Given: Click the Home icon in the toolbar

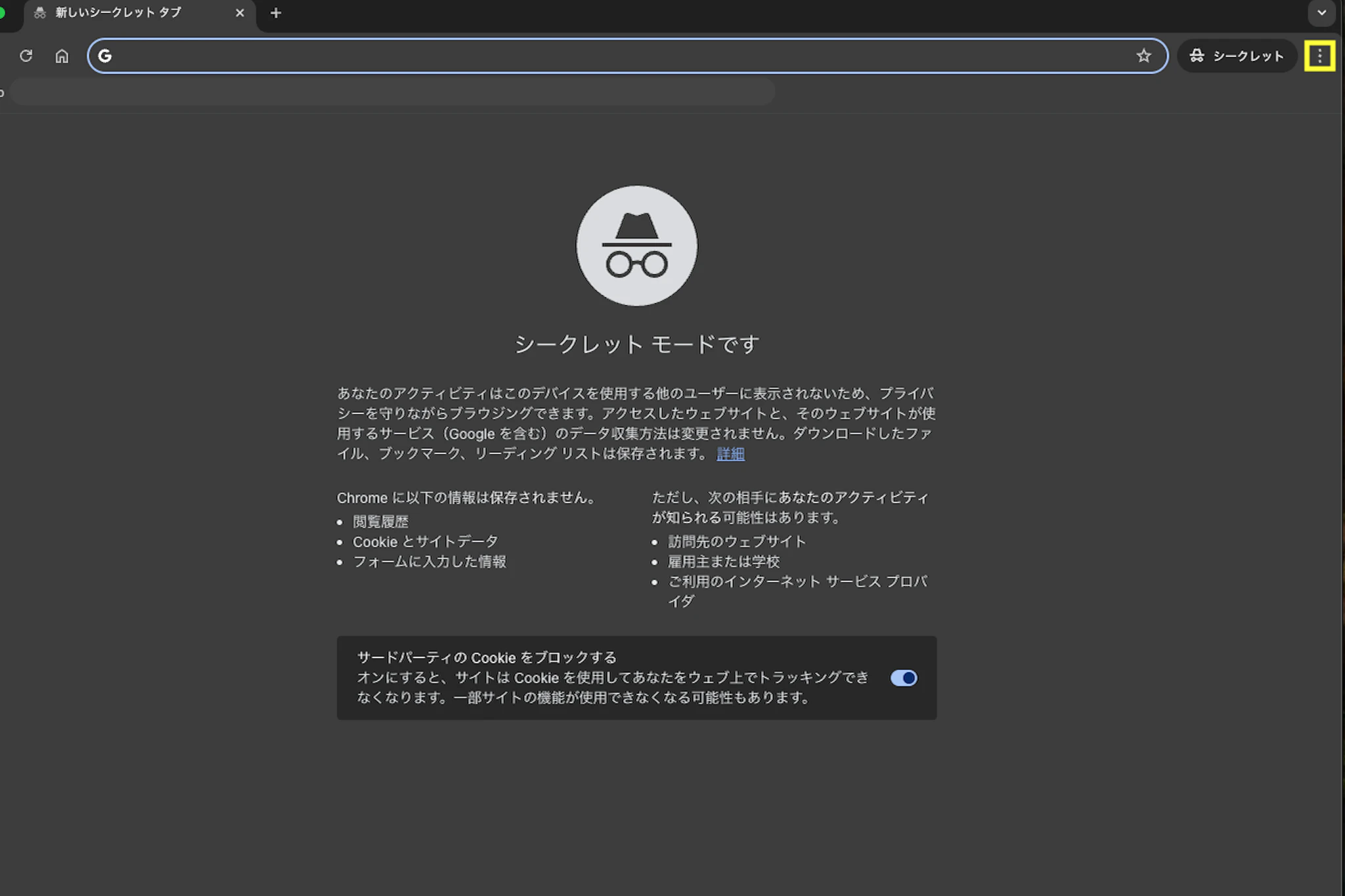Looking at the screenshot, I should [62, 56].
